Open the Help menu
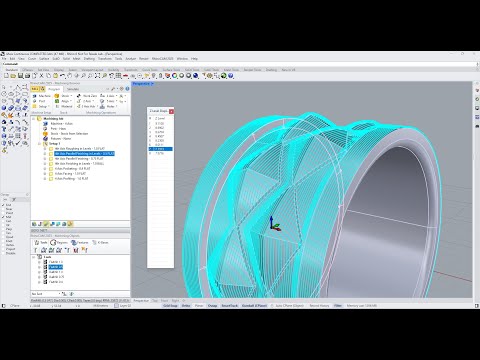480x360 pixels. point(194,59)
